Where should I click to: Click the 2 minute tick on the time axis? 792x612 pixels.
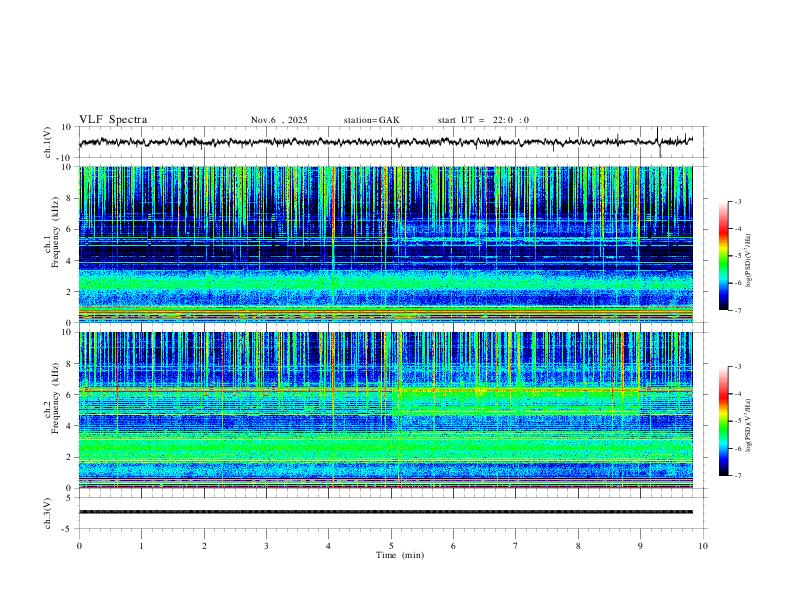tap(204, 546)
